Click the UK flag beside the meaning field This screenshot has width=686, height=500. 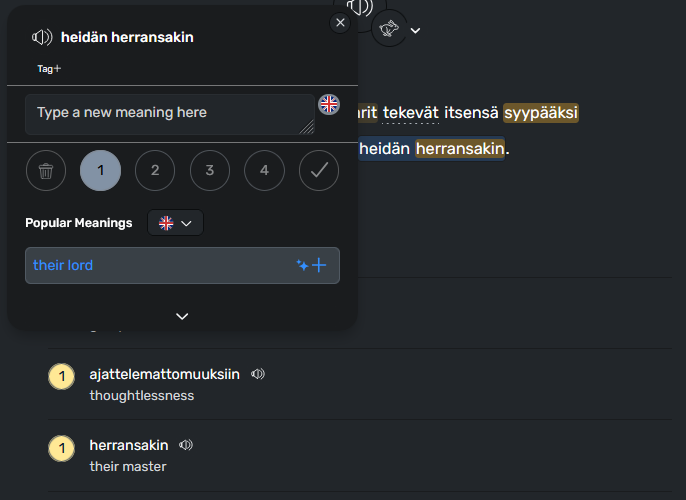329,105
